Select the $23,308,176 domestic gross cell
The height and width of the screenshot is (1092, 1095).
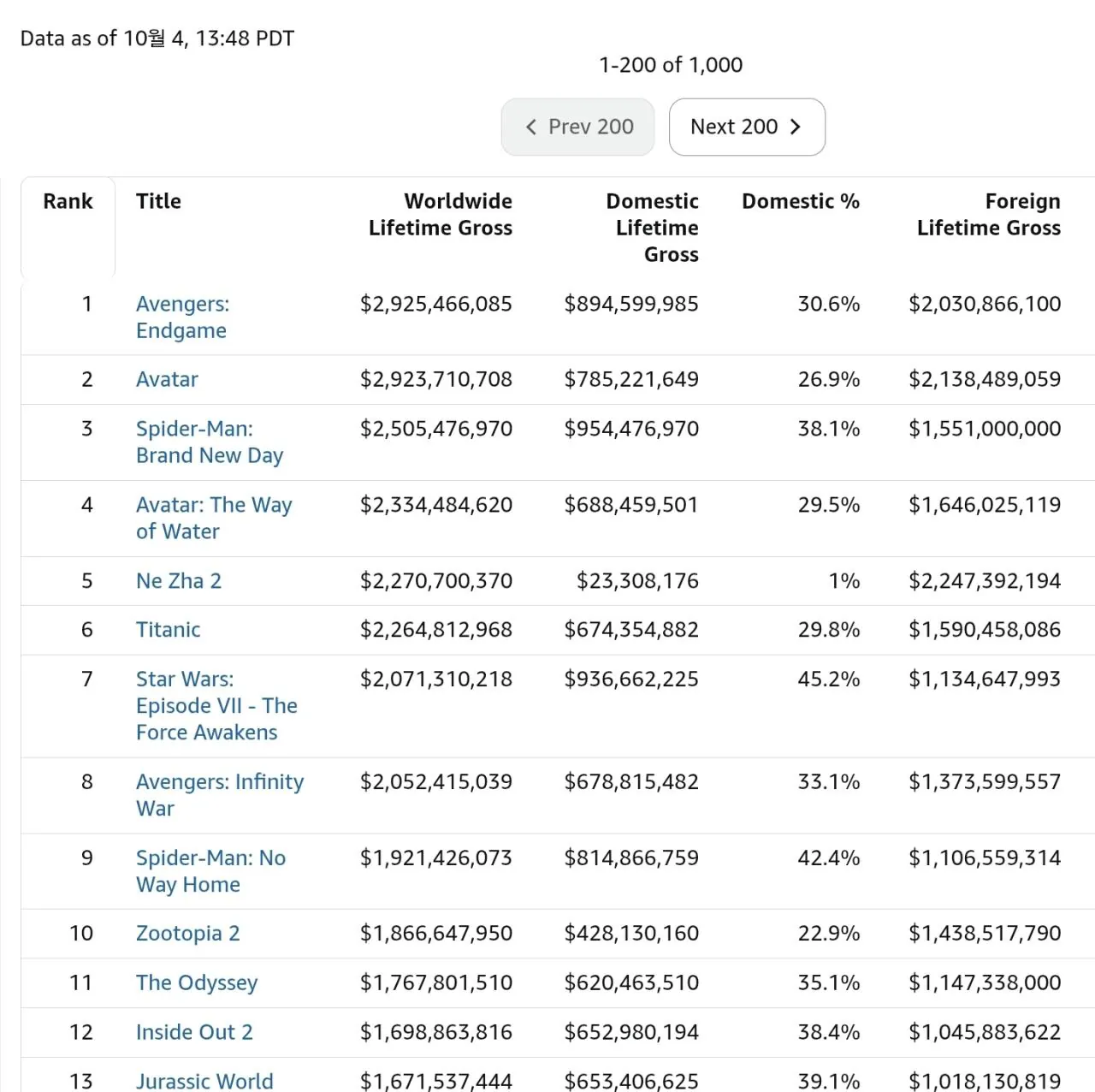pos(637,581)
